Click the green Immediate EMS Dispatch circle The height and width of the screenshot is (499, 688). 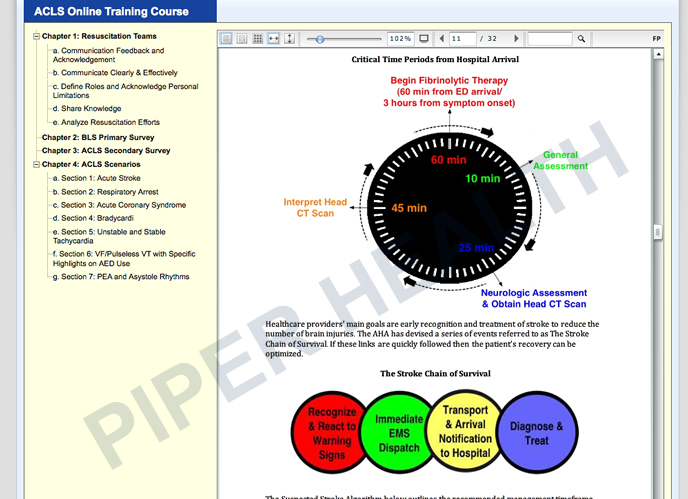pyautogui.click(x=398, y=433)
